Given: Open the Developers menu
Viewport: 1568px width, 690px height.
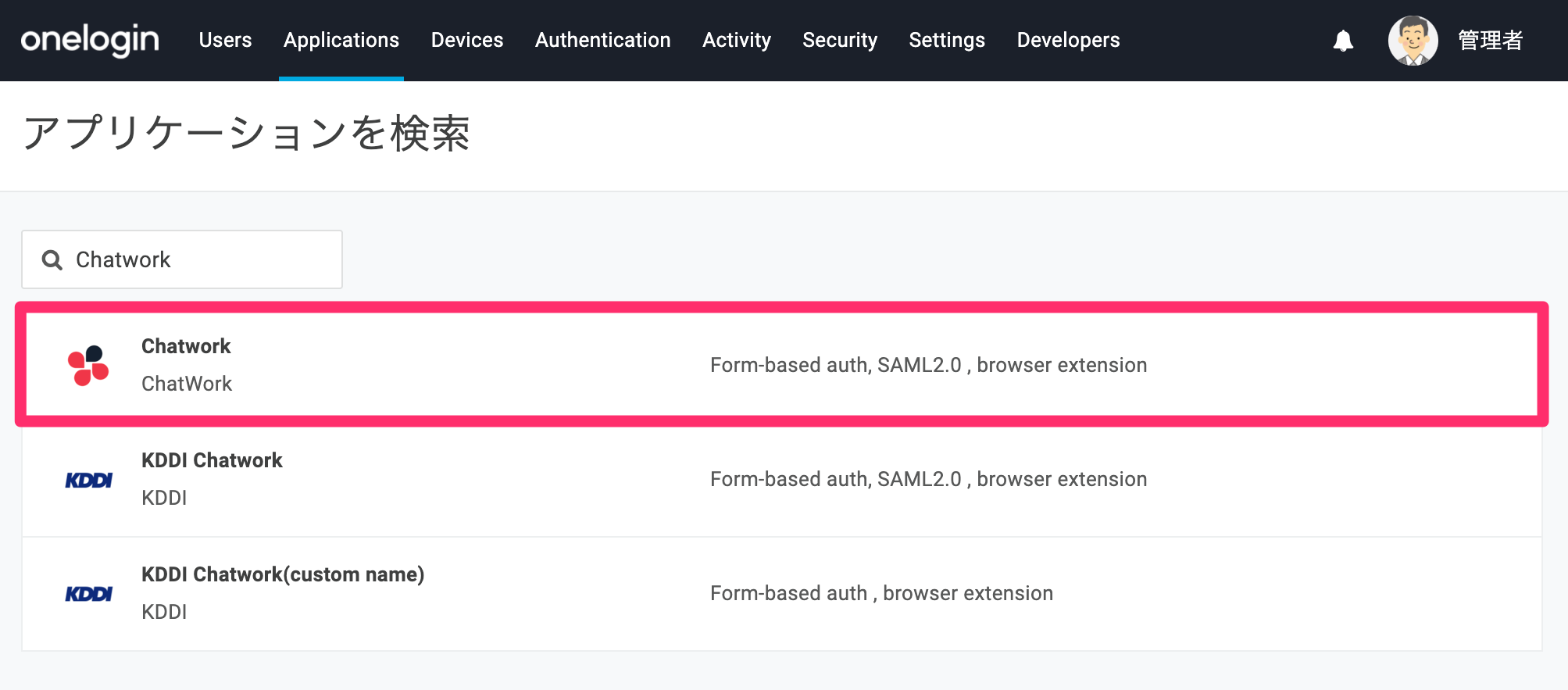Looking at the screenshot, I should tap(1068, 40).
